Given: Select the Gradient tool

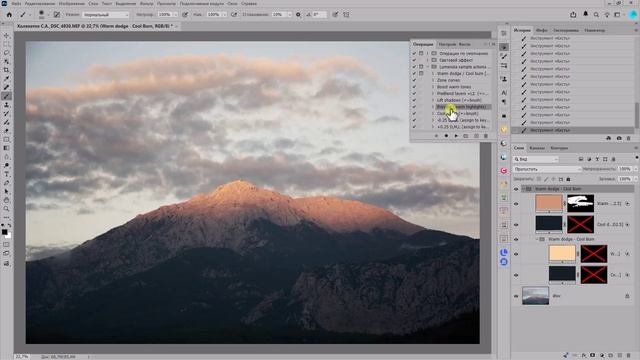Looking at the screenshot, I should tap(6, 148).
